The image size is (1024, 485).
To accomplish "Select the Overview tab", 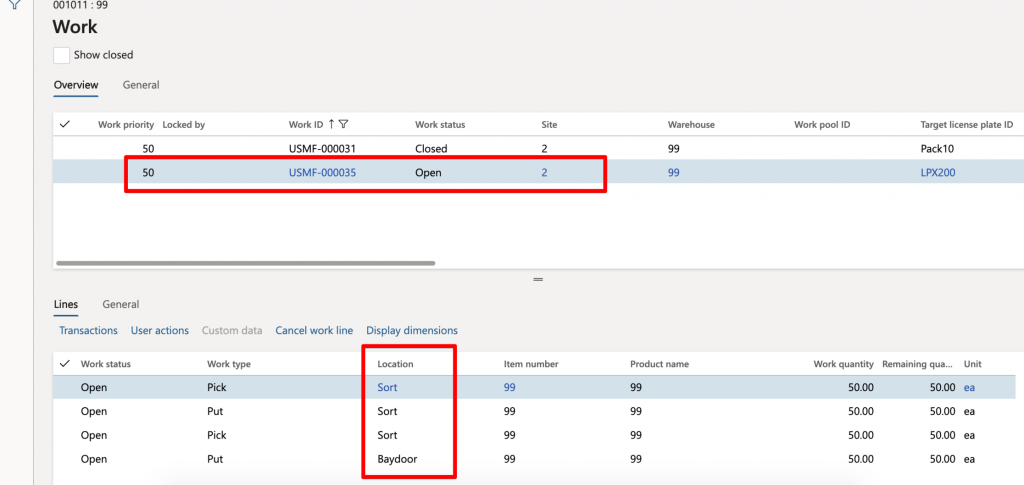I will coord(76,85).
